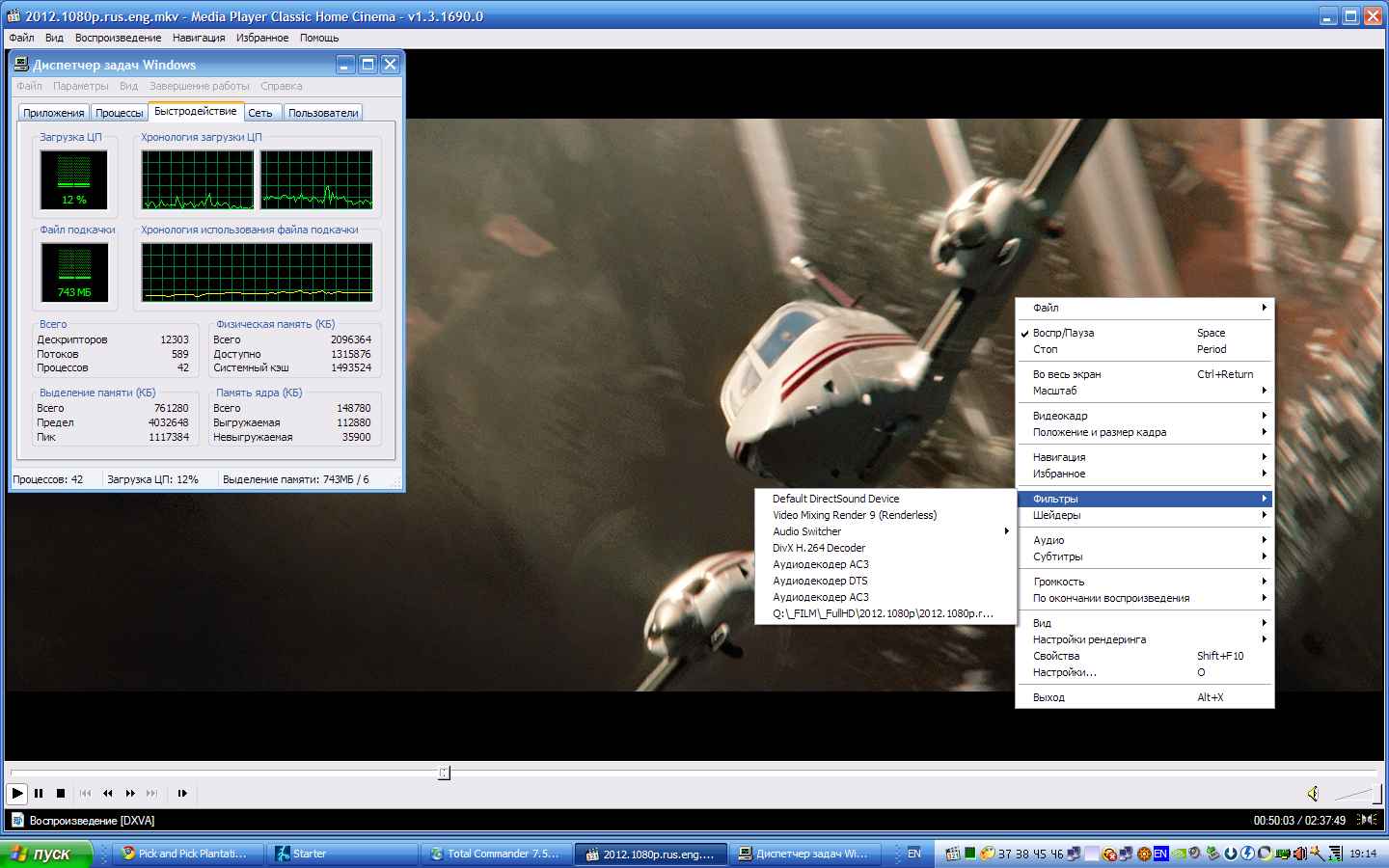Click the document icon beside Воспроизведение [DXVA]

click(16, 821)
